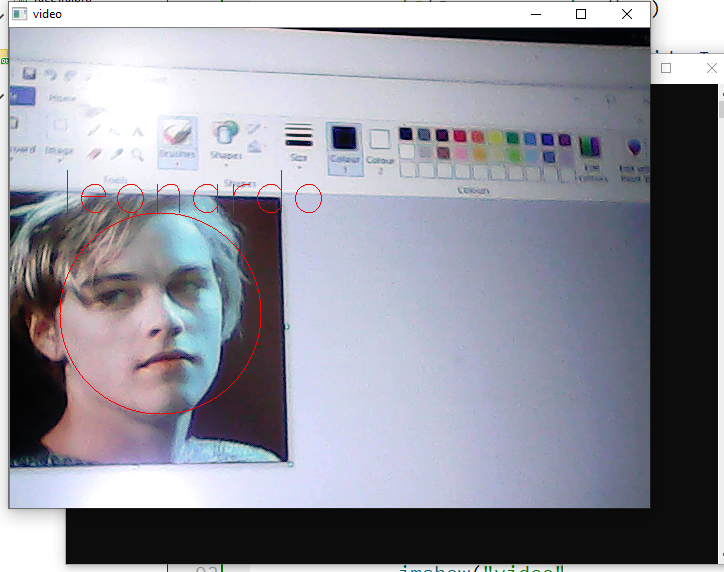Pick the yellow swatch in filmed Paint palette
The height and width of the screenshot is (572, 724).
pyautogui.click(x=495, y=137)
